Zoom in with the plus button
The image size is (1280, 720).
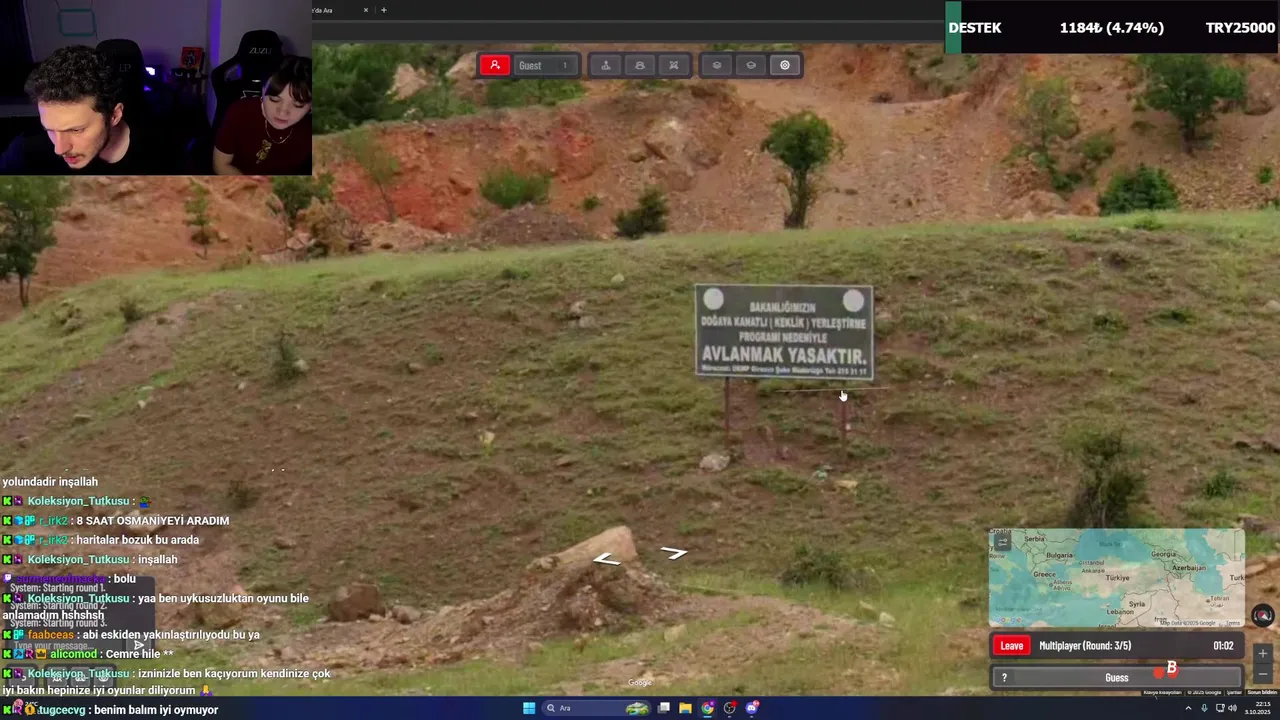(x=1263, y=653)
